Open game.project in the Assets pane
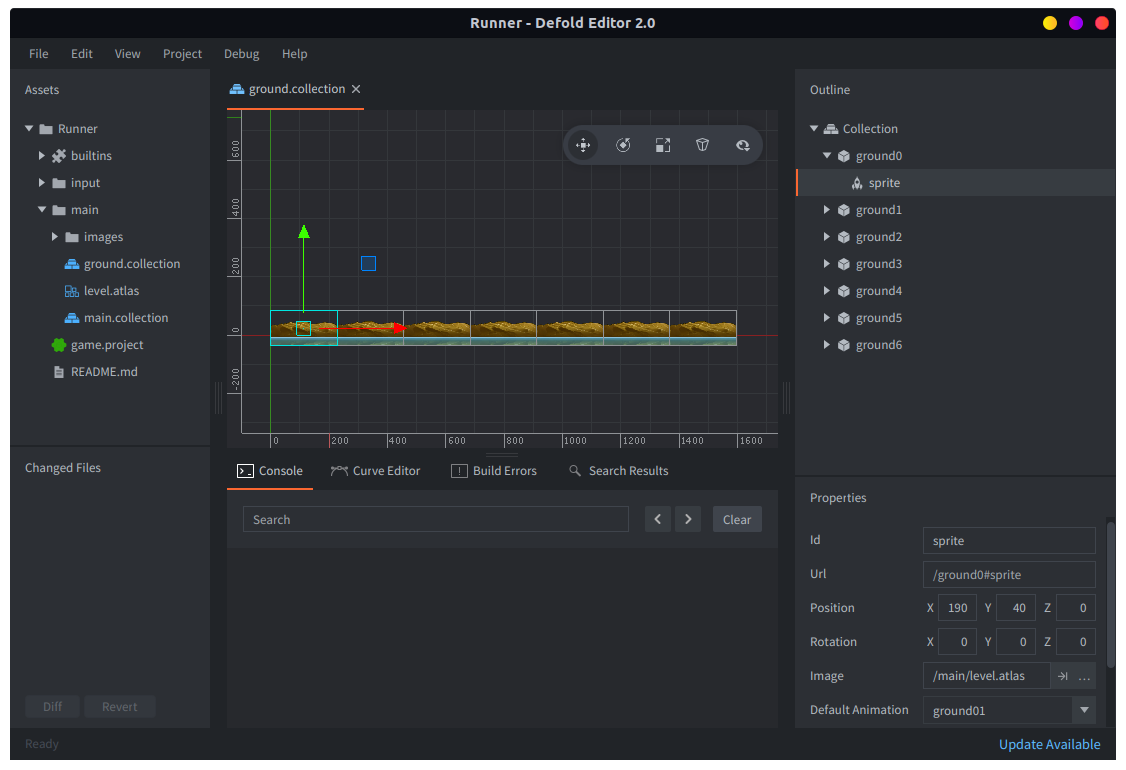This screenshot has width=1126, height=770. tap(107, 345)
